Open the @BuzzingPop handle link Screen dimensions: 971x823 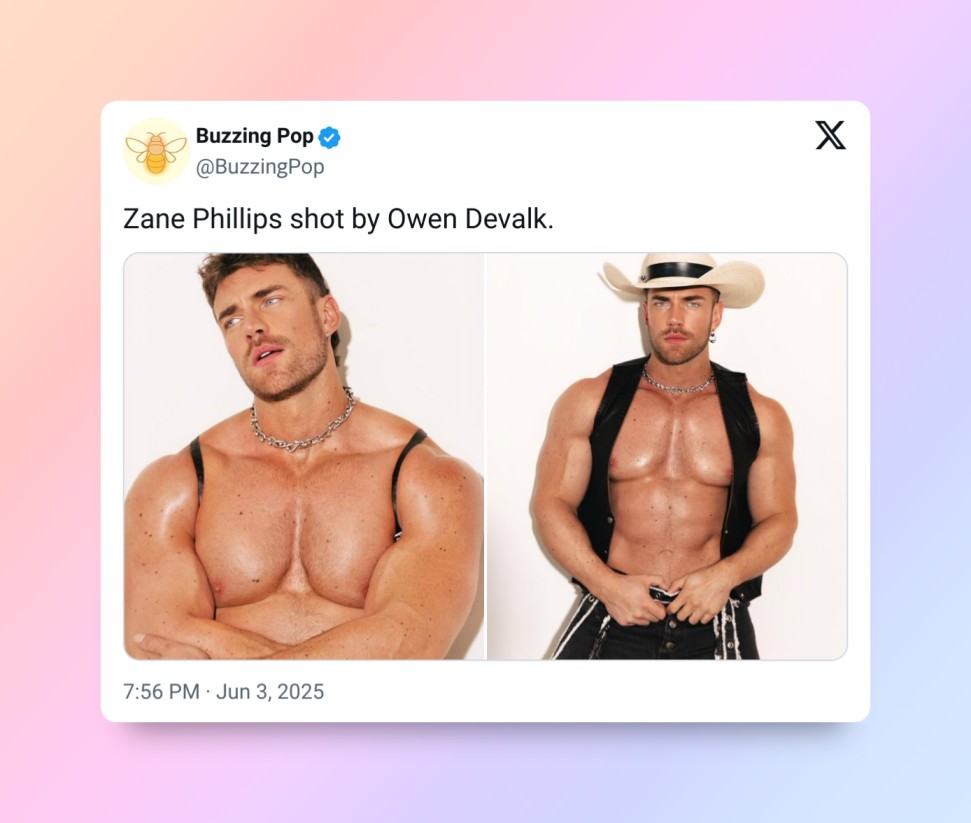point(260,167)
